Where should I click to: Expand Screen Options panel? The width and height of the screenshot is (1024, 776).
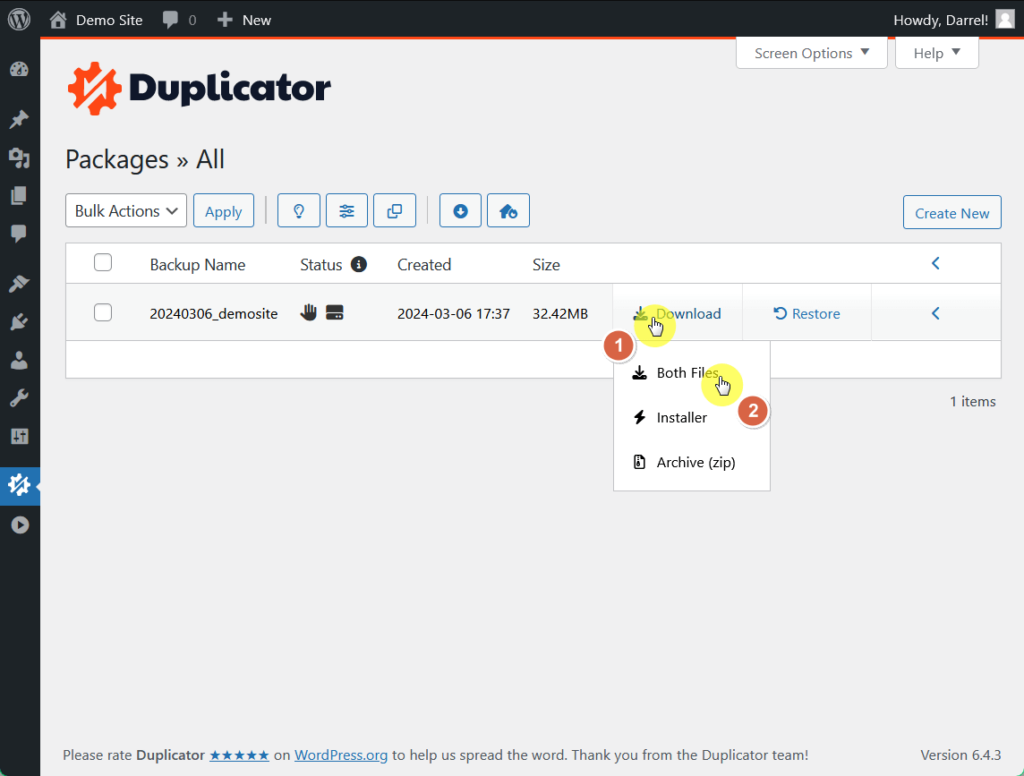click(811, 53)
